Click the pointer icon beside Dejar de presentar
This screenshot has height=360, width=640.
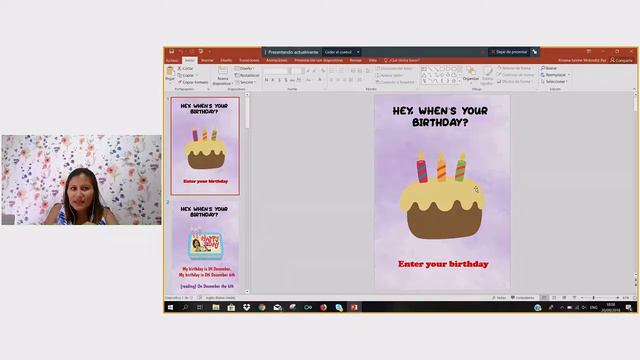pyautogui.click(x=534, y=52)
